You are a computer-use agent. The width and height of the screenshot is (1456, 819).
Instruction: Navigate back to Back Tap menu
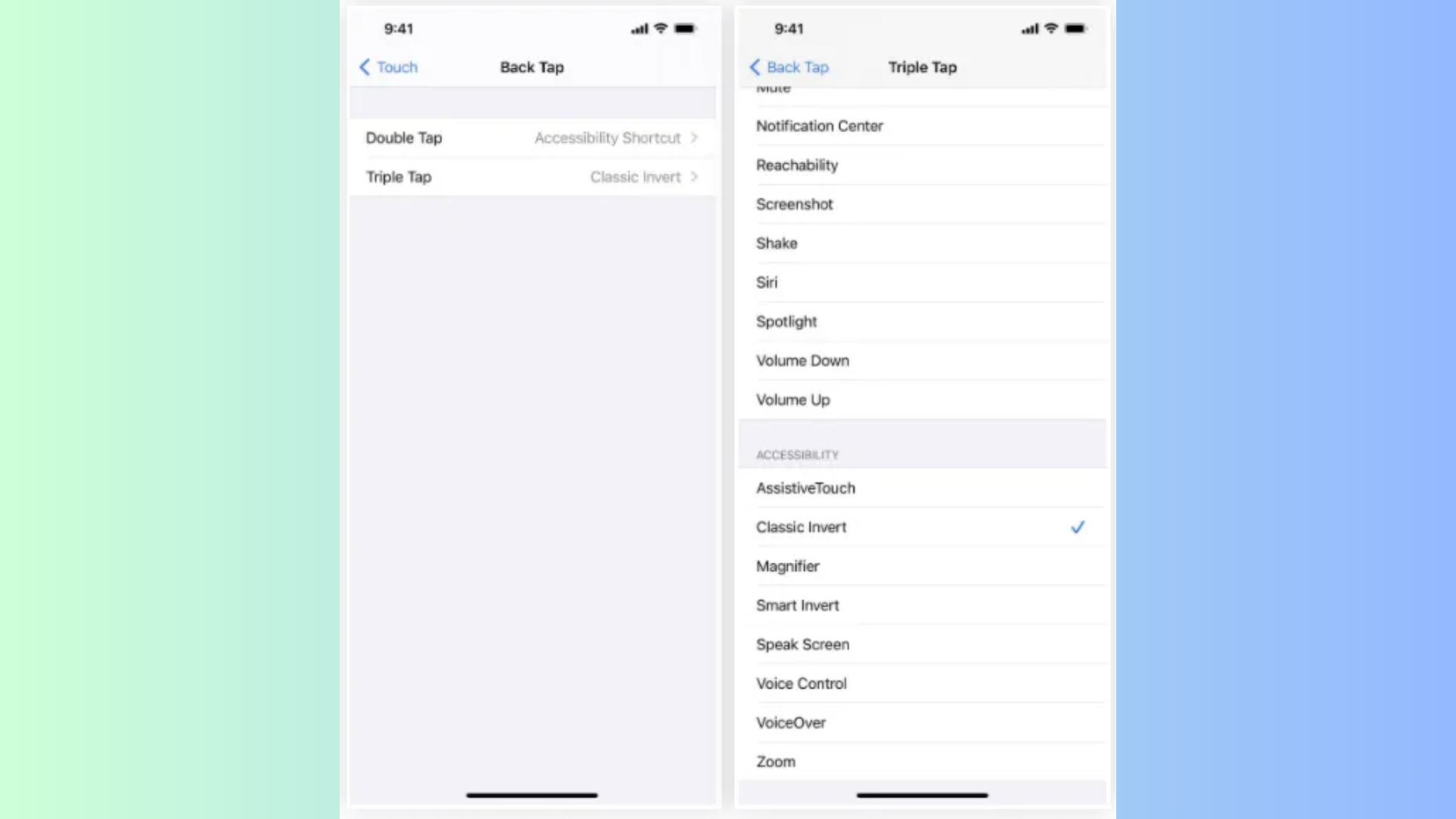(x=788, y=67)
